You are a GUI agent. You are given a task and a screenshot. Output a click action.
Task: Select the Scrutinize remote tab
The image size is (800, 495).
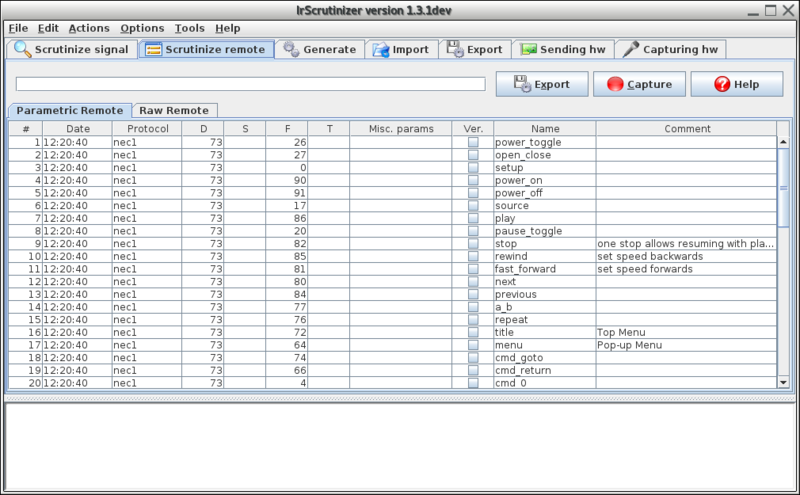tap(206, 49)
